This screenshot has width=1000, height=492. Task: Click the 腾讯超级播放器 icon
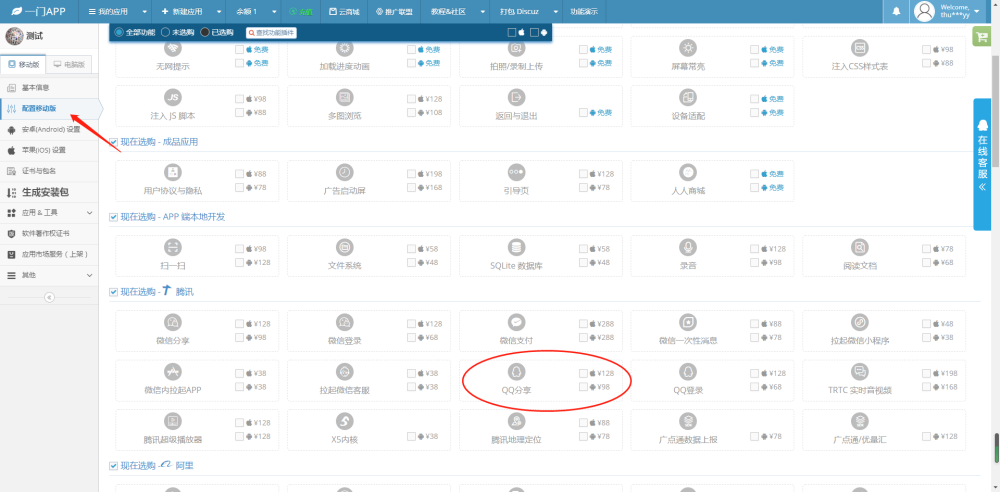[173, 421]
